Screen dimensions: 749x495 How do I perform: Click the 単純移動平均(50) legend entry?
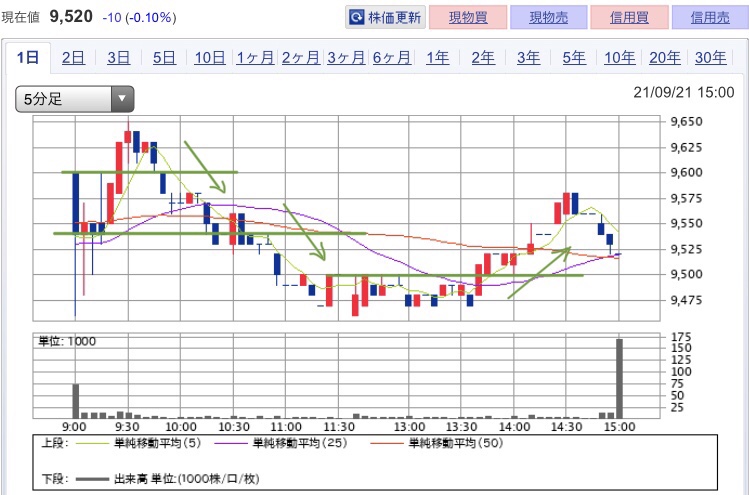tap(437, 443)
